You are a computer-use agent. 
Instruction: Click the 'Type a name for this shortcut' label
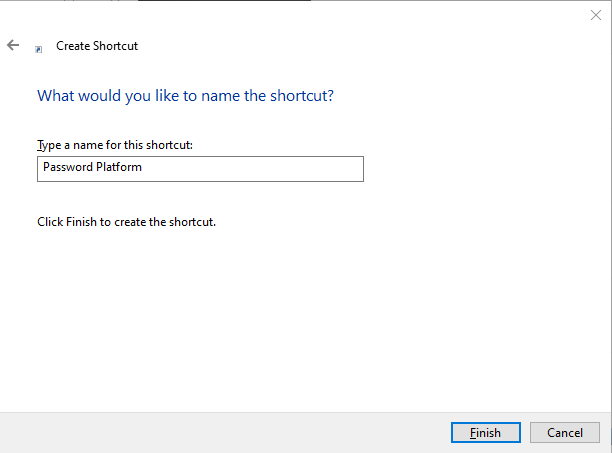coord(115,145)
